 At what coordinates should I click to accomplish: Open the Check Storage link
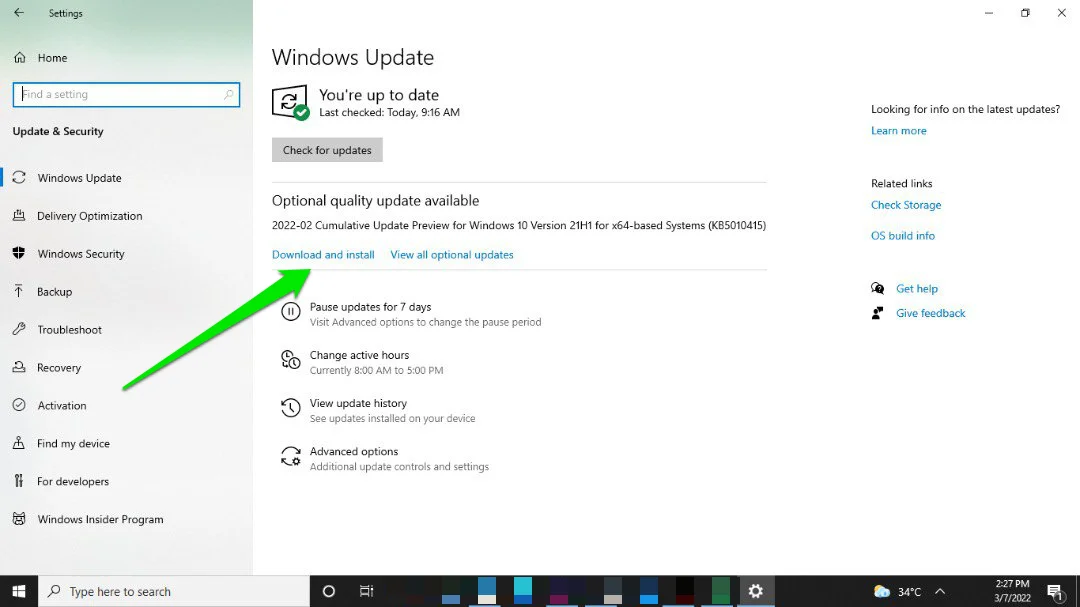906,205
